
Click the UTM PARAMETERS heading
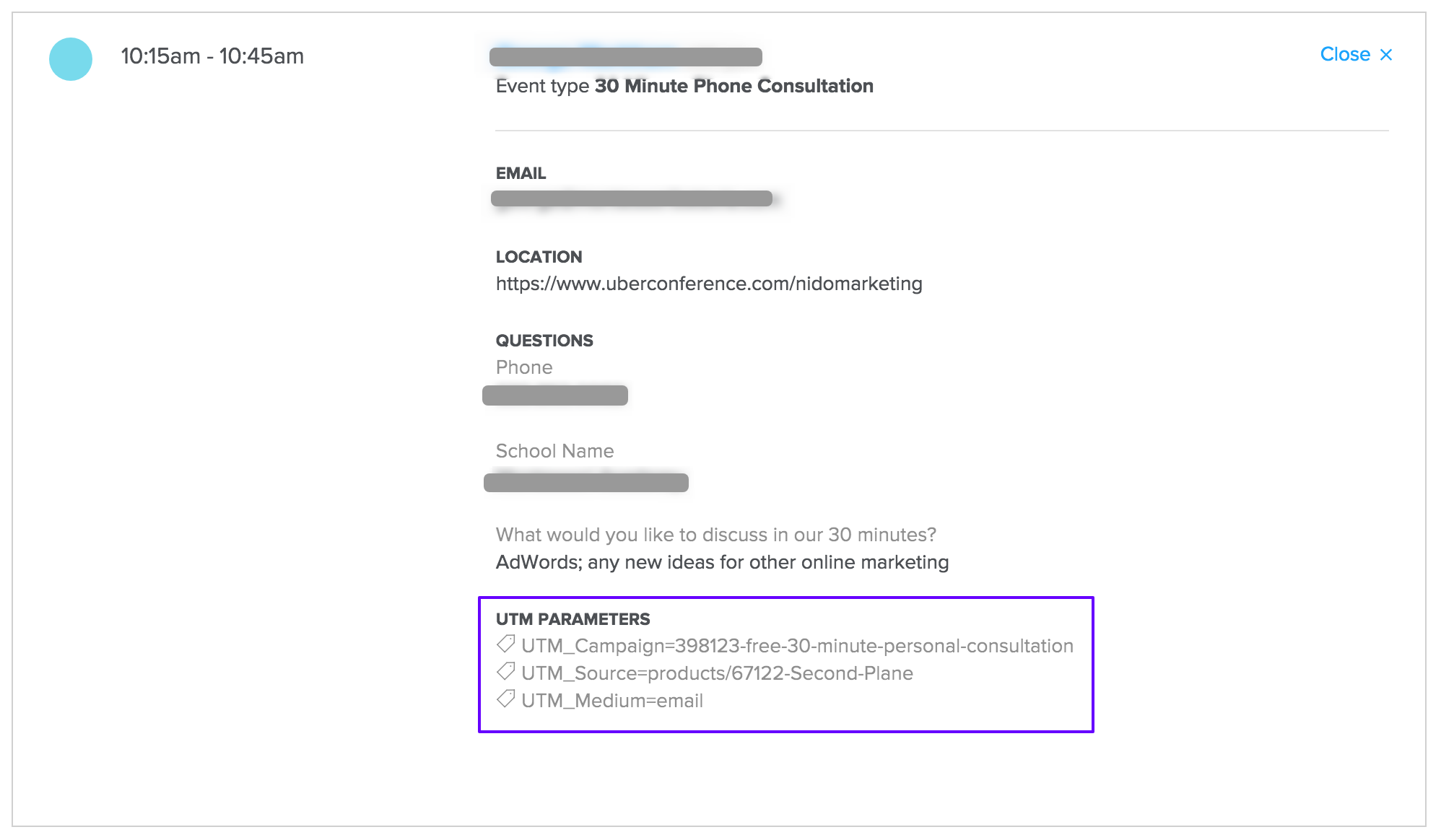coord(573,619)
